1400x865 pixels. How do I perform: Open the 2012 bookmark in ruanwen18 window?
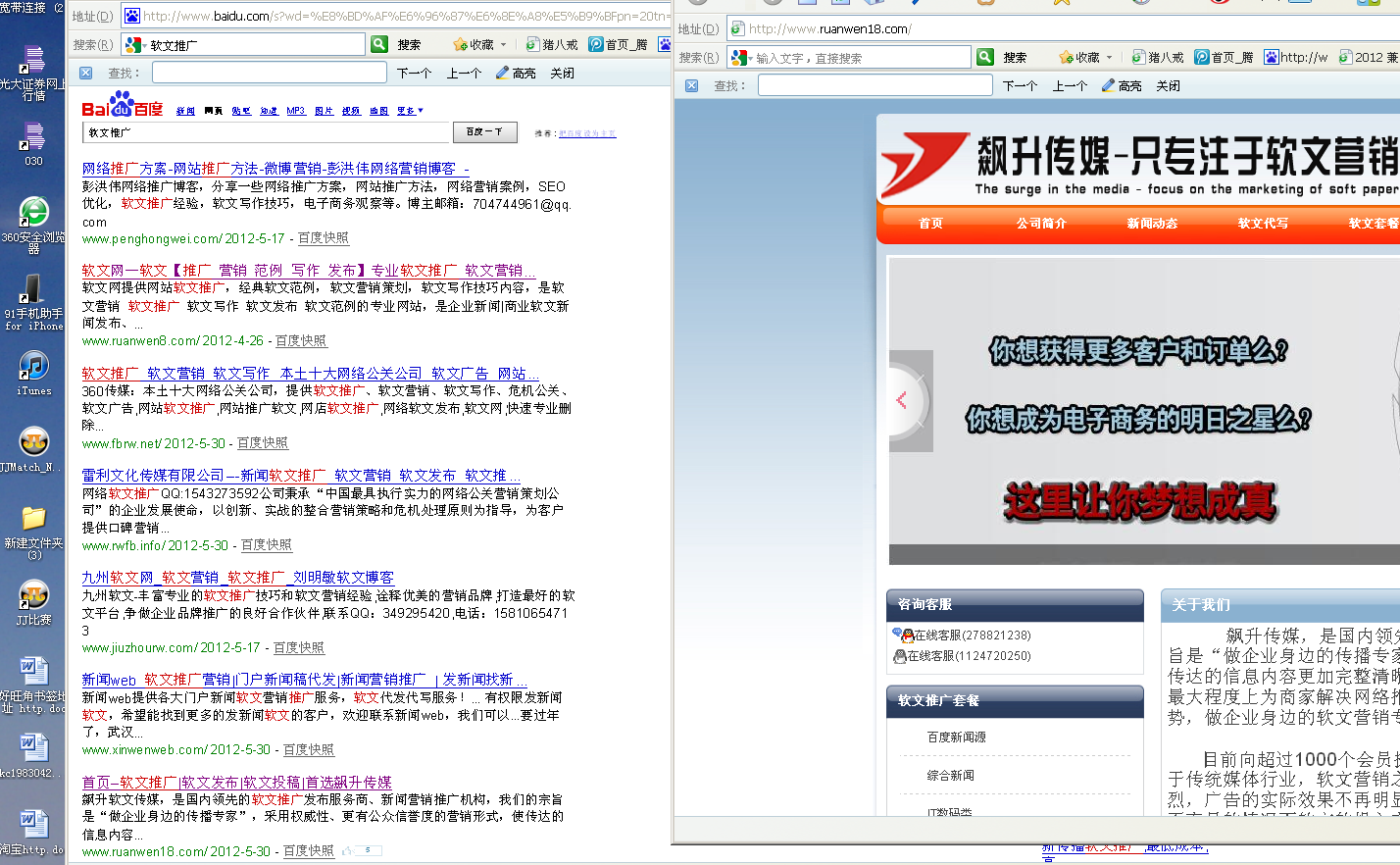tap(1369, 57)
